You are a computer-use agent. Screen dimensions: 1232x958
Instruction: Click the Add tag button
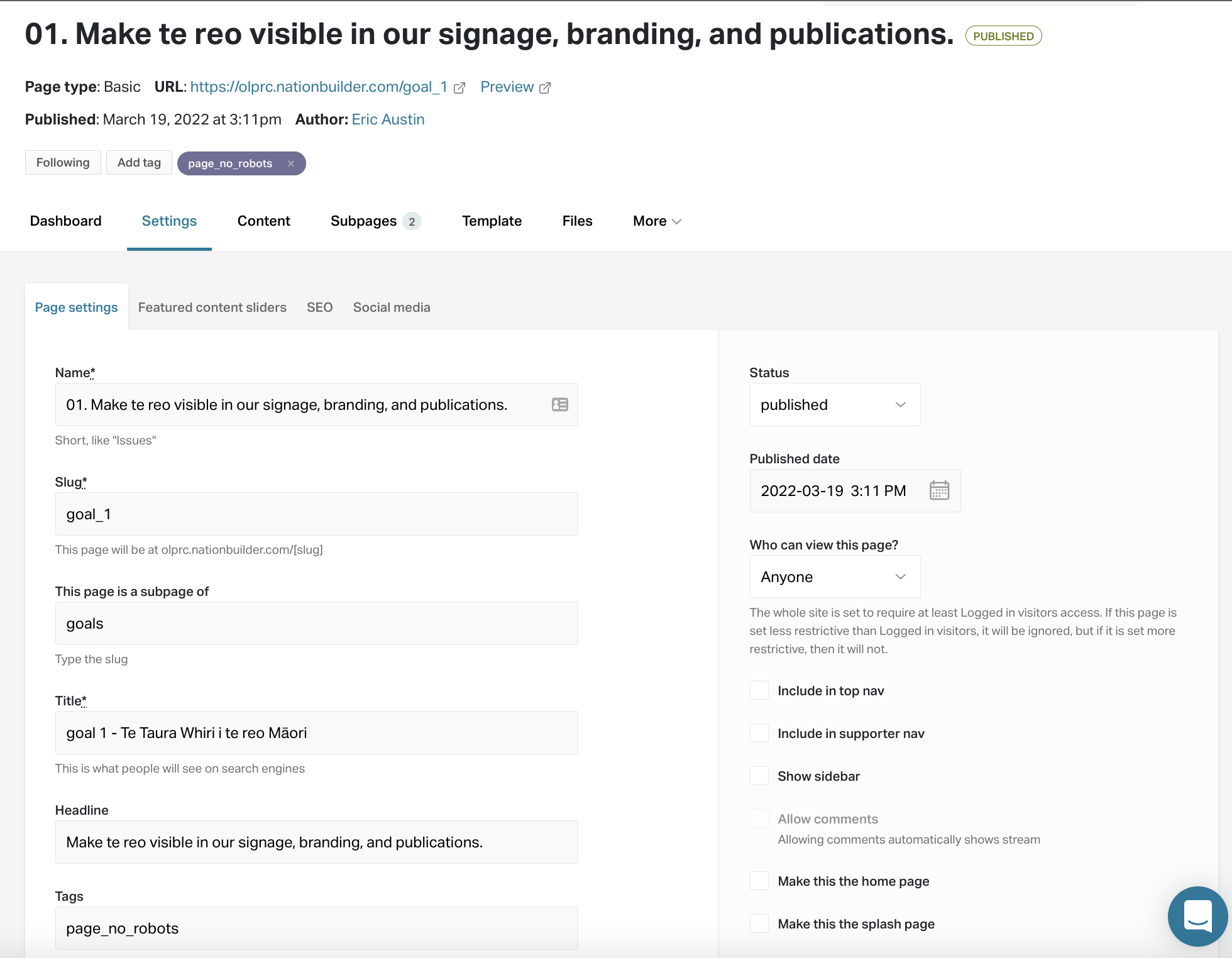(x=139, y=163)
